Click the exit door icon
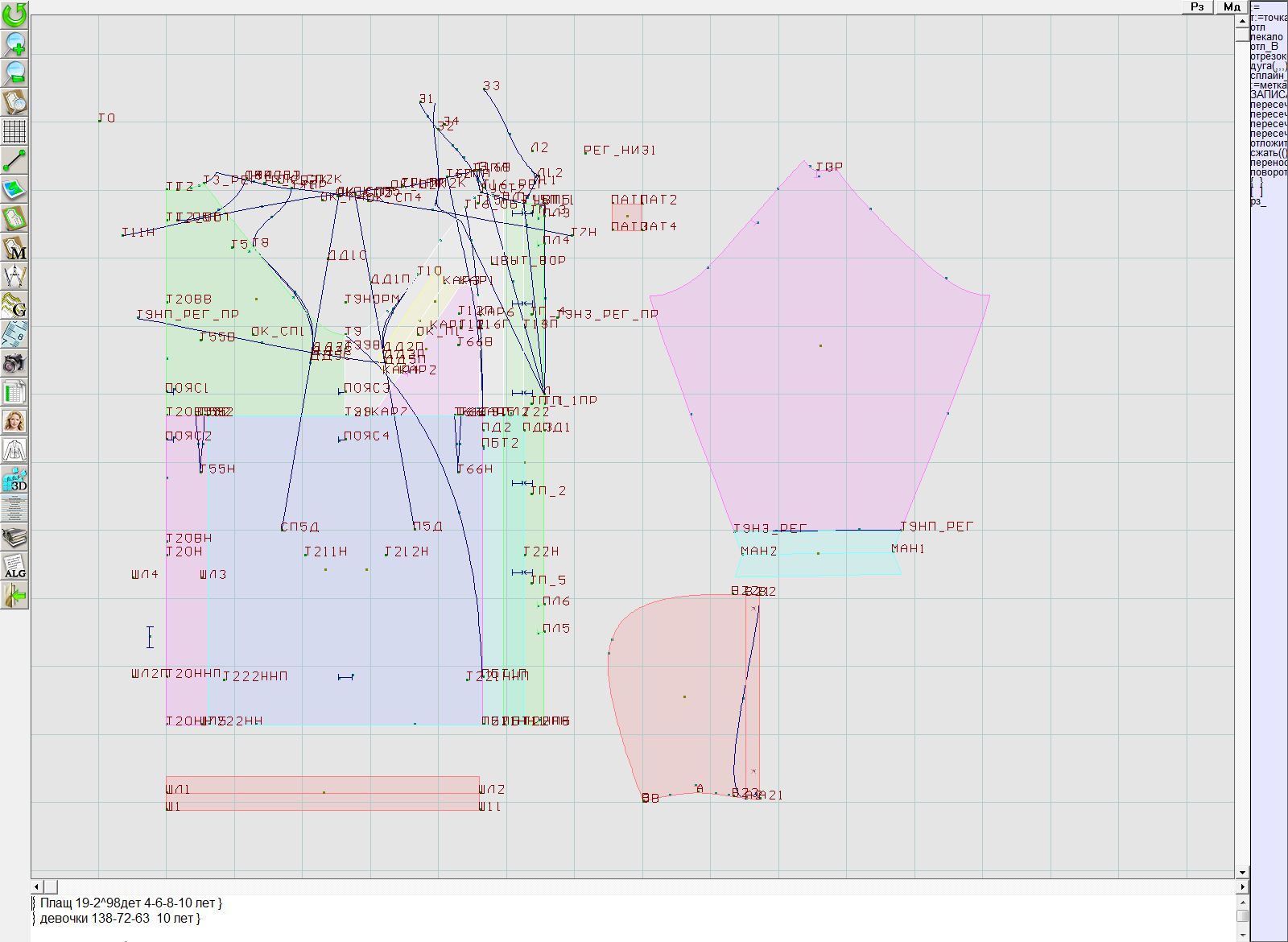This screenshot has height=942, width=1288. (14, 596)
